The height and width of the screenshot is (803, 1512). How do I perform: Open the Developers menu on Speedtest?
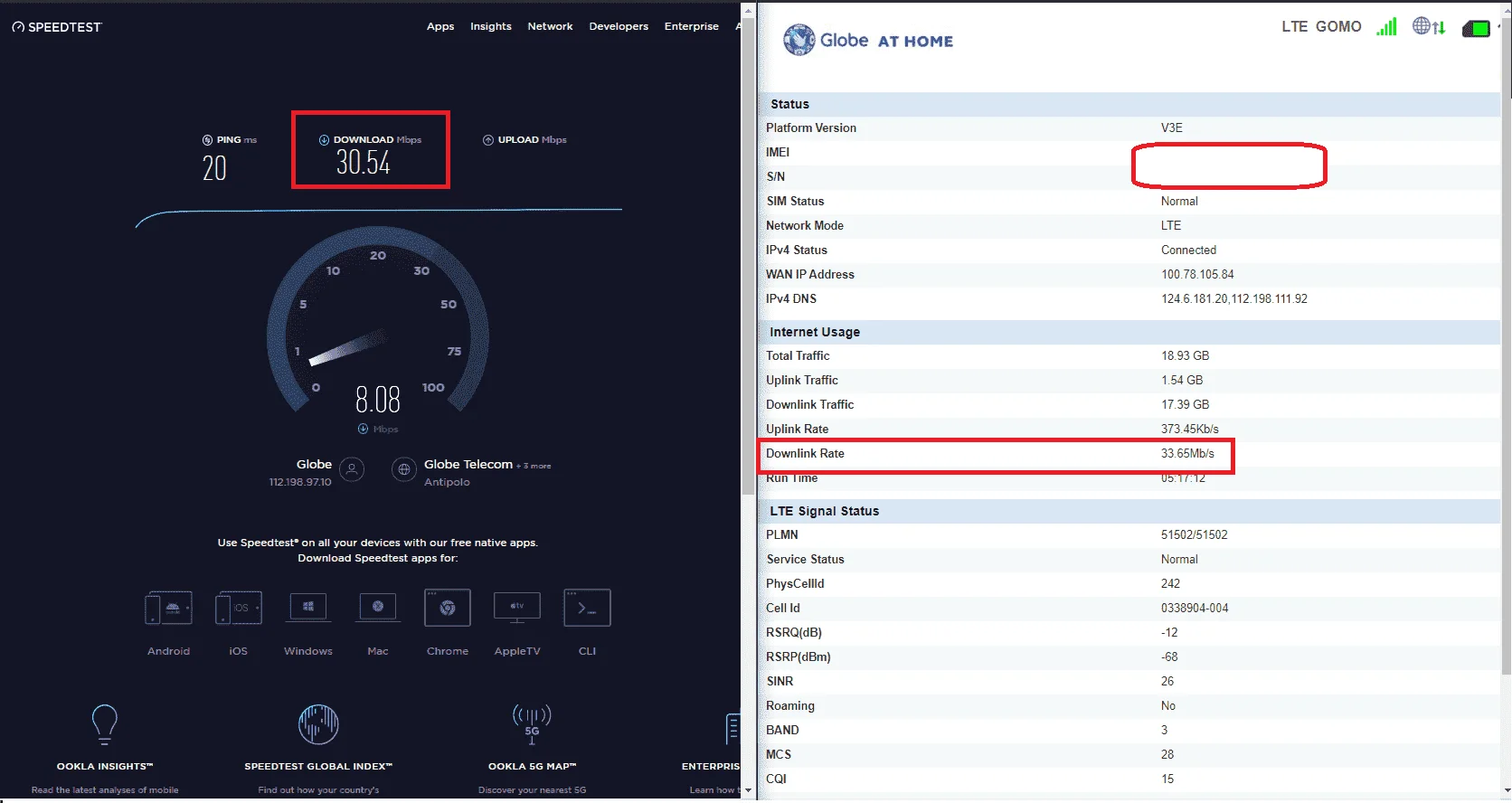(x=619, y=26)
